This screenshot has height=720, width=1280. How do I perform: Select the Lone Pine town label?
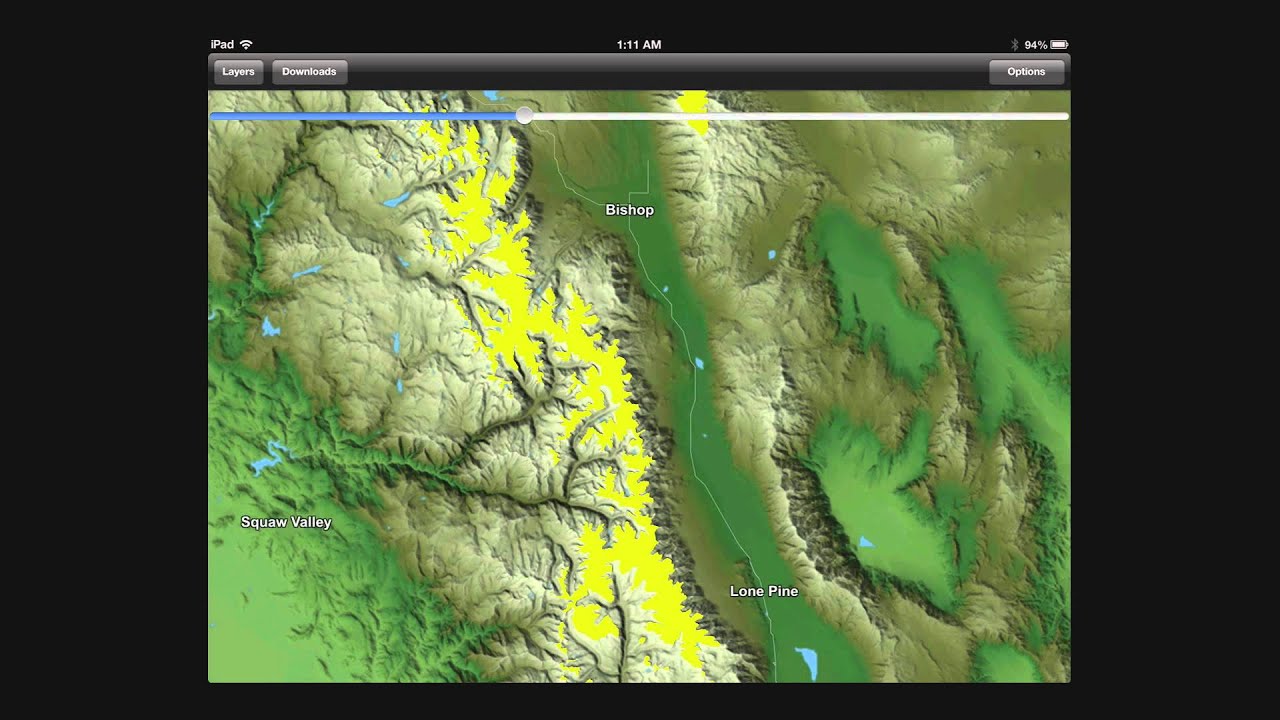764,591
